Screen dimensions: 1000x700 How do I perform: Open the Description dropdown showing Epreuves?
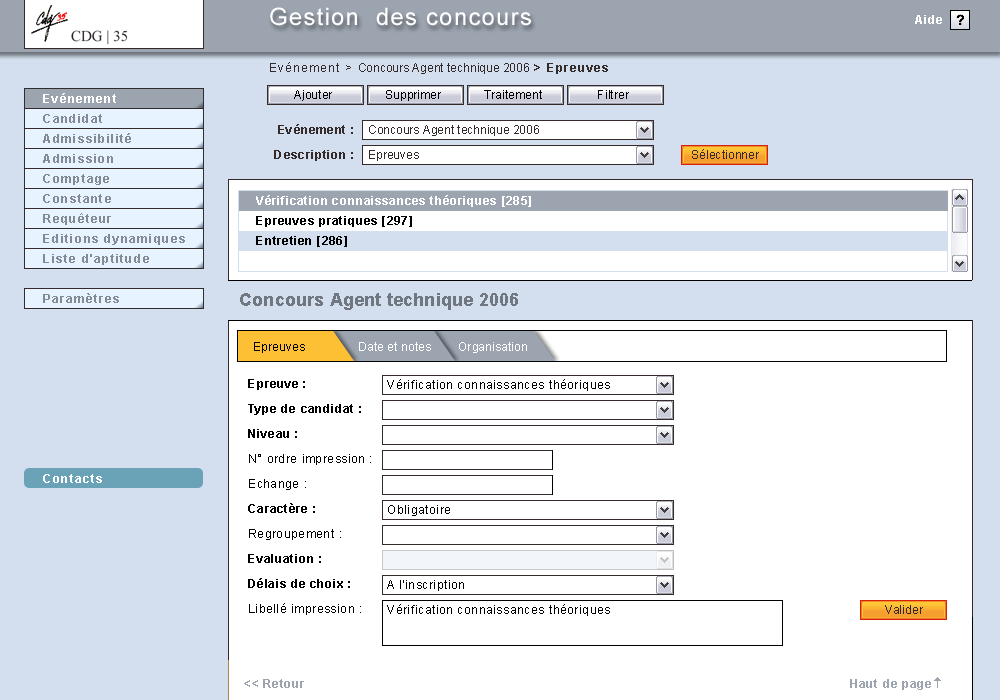pos(508,155)
